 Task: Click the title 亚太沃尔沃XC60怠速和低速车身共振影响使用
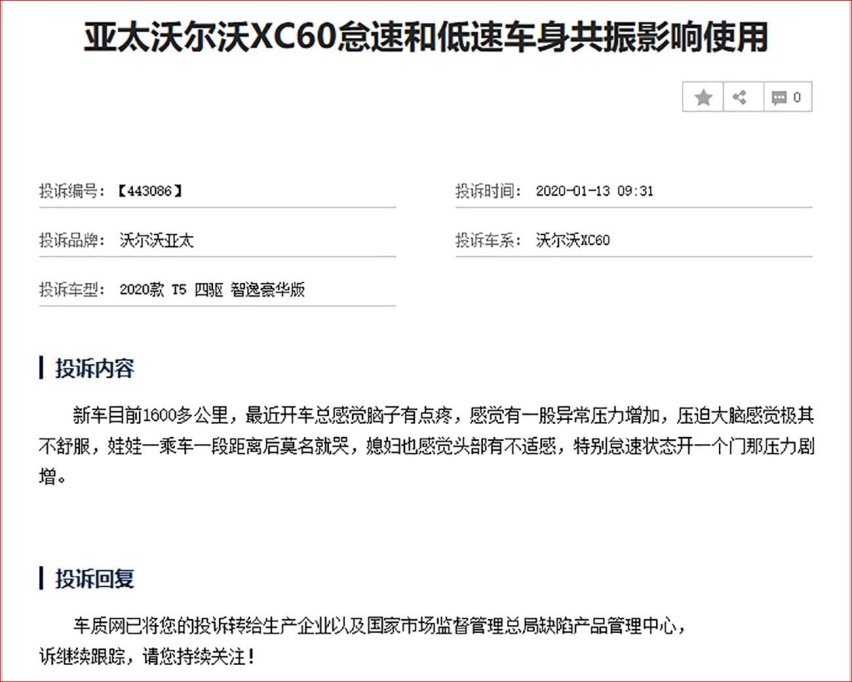click(x=425, y=37)
